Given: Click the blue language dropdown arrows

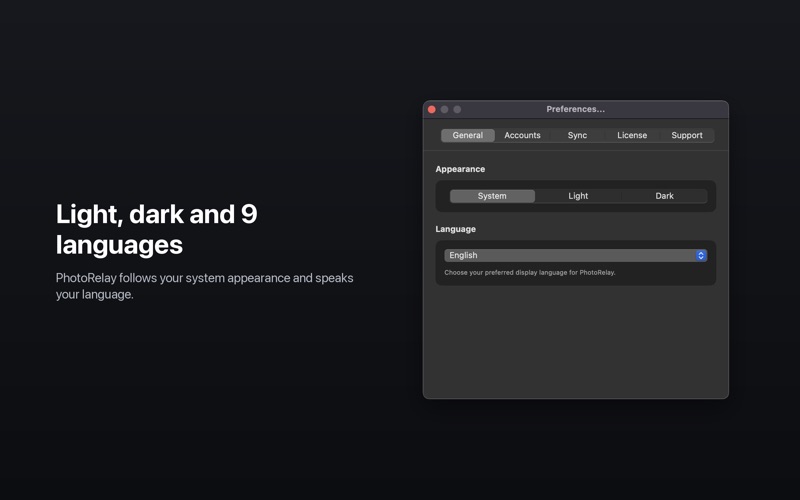Looking at the screenshot, I should (701, 256).
